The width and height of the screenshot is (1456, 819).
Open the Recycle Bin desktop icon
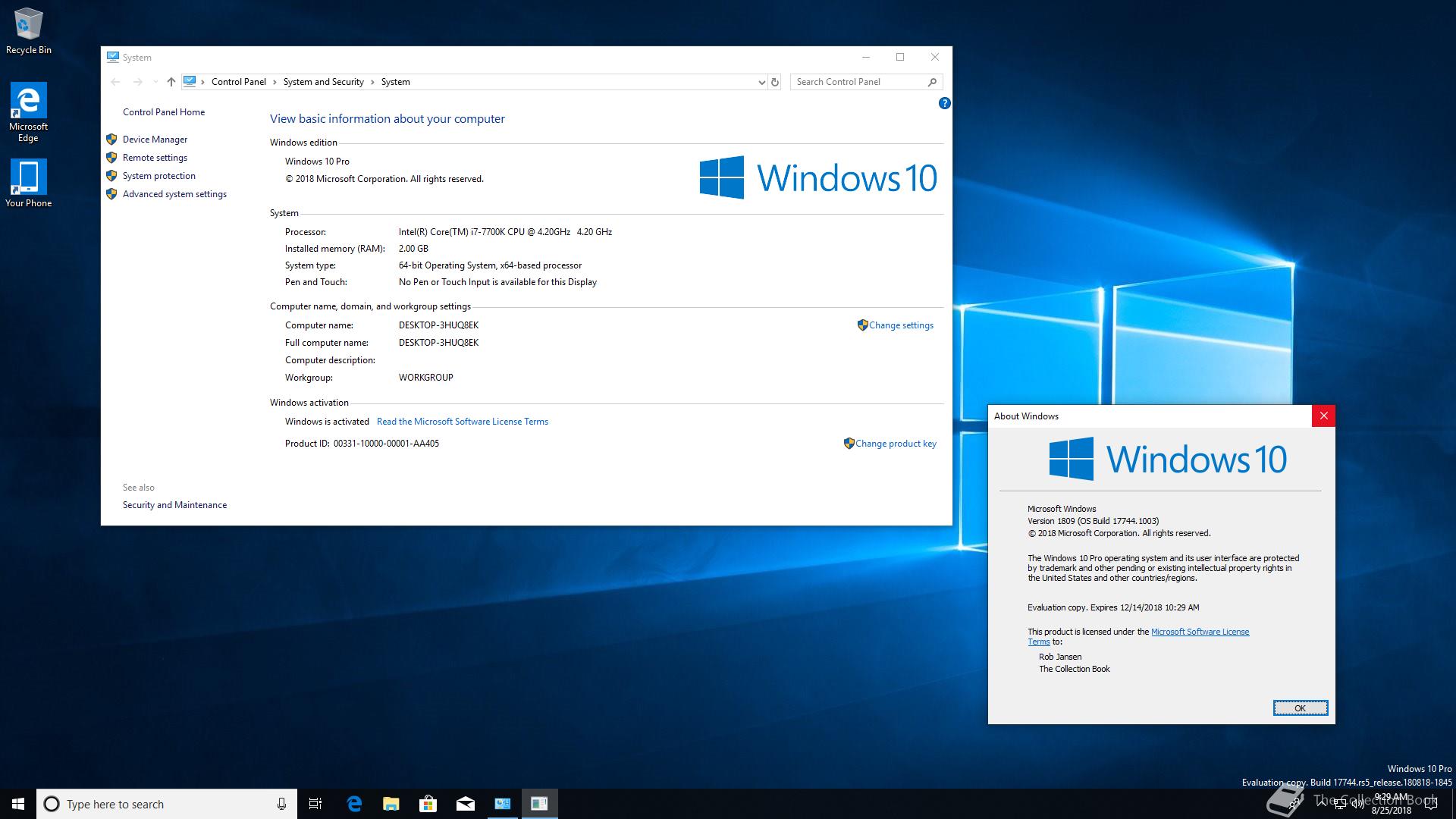28,31
